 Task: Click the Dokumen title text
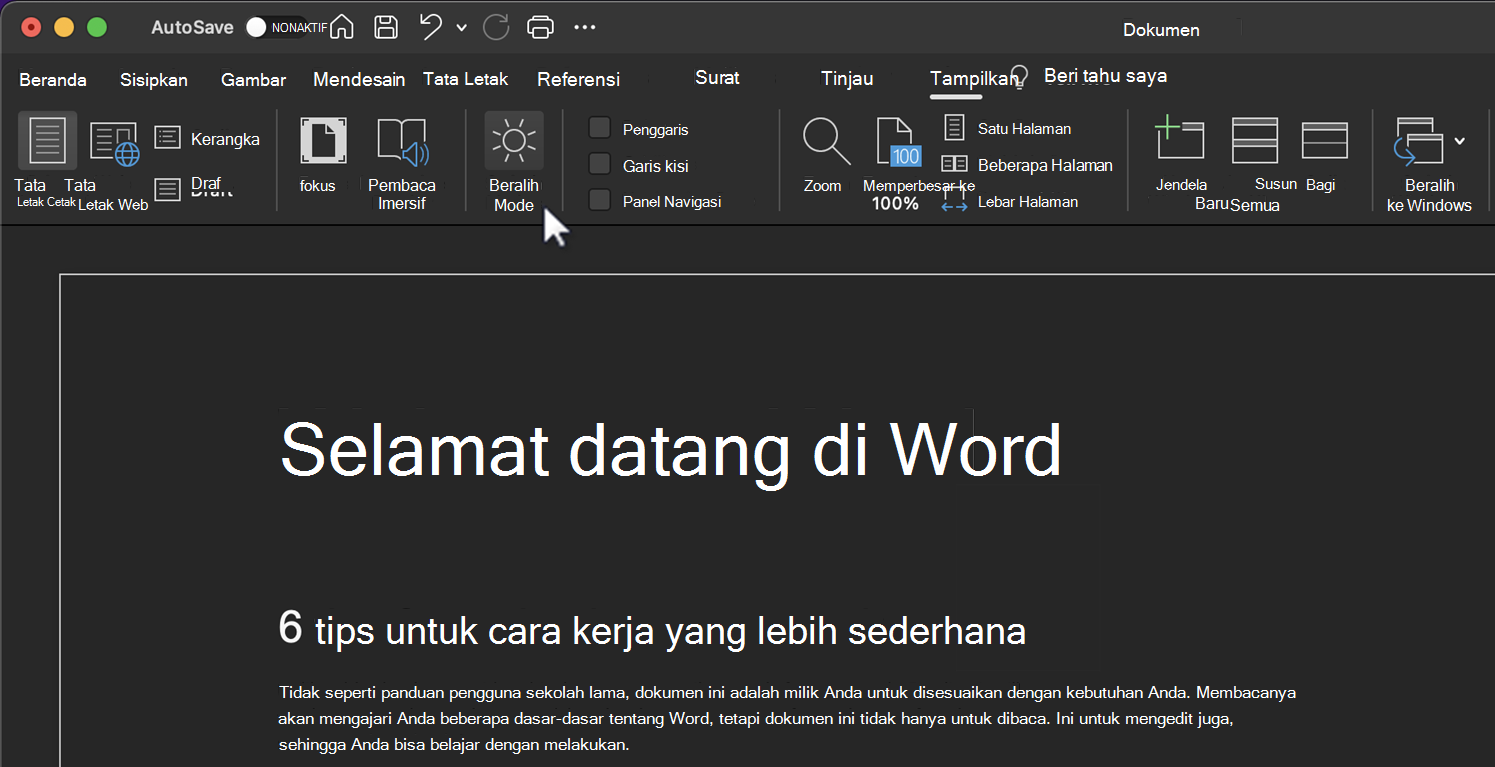(x=1161, y=30)
